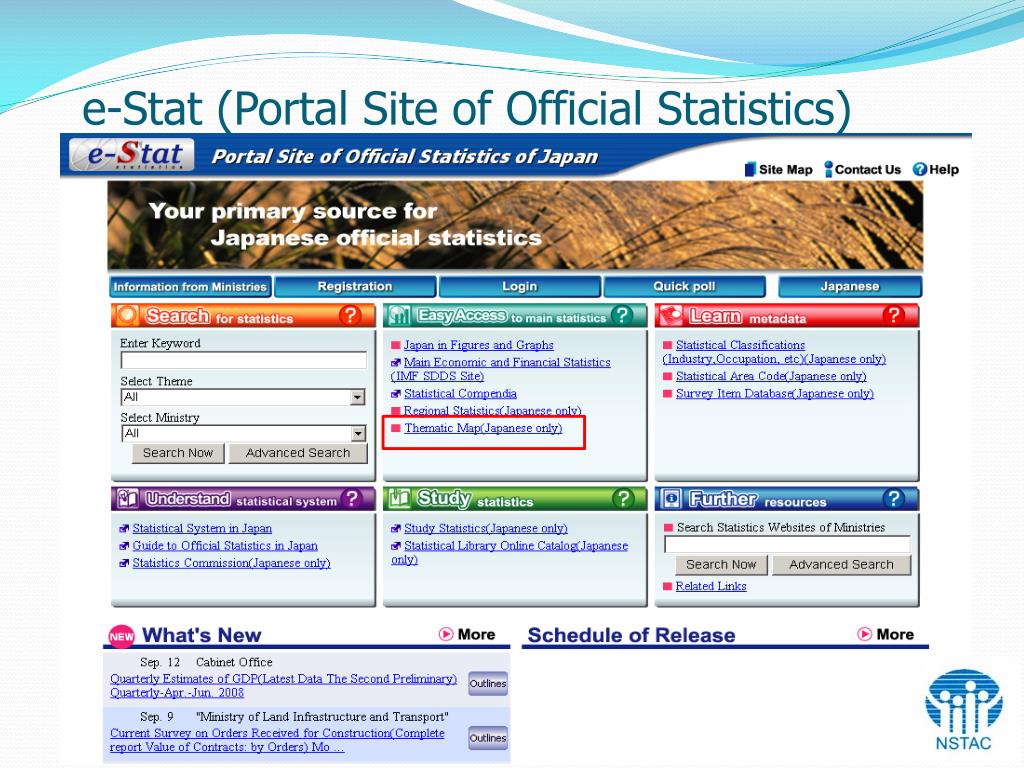This screenshot has height=768, width=1024.
Task: Focus the Enter Keyword text field
Action: click(244, 360)
